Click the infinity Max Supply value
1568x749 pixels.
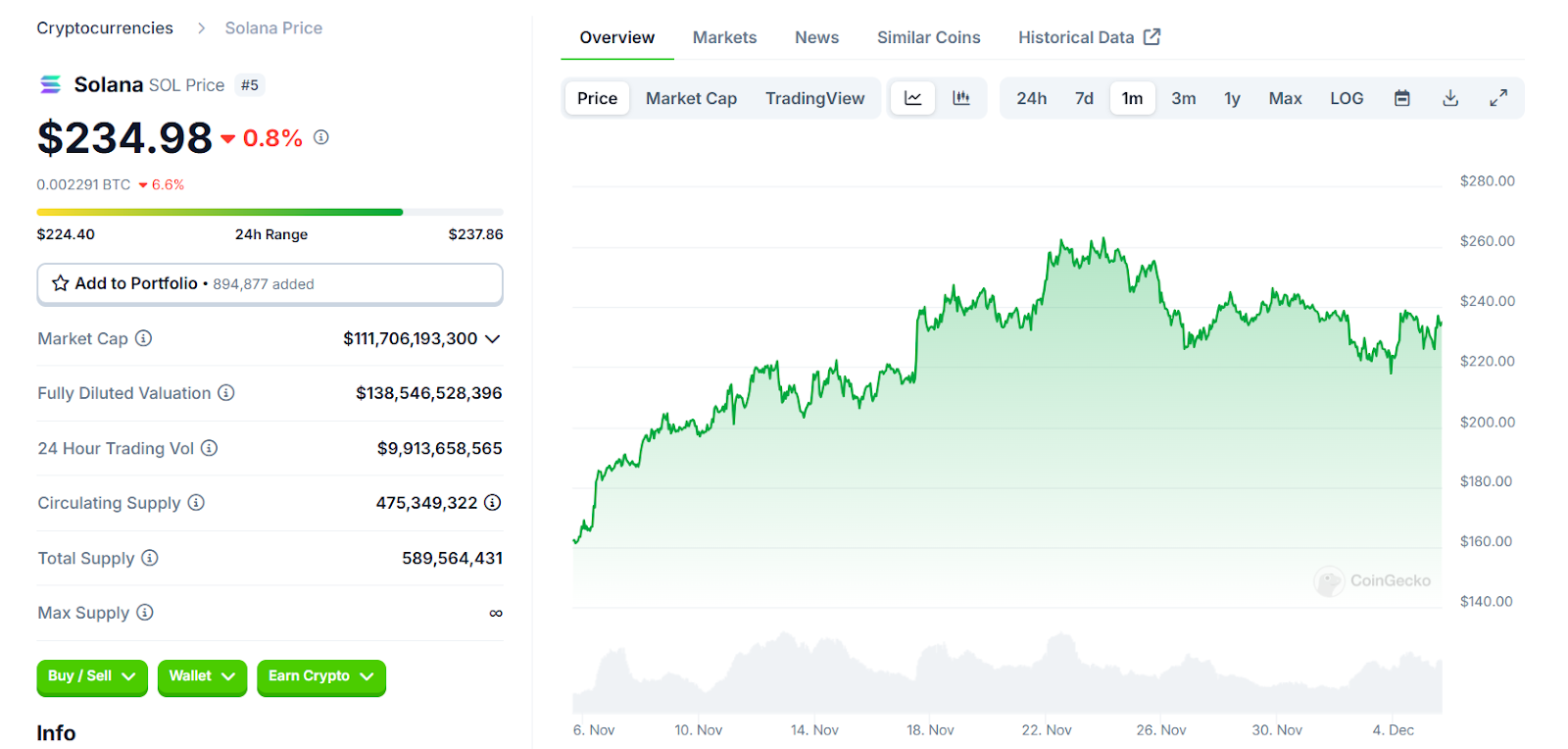point(496,613)
